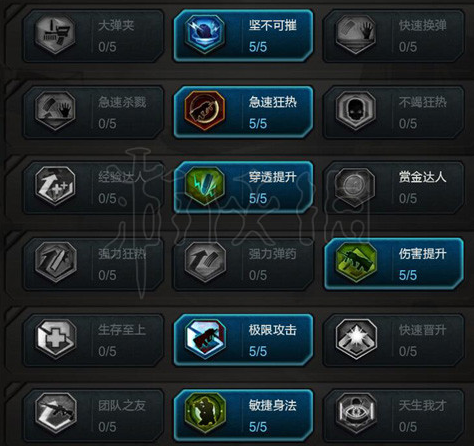Select the 急速狂热 red skill icon
Viewport: 474px width, 446px height.
205,111
